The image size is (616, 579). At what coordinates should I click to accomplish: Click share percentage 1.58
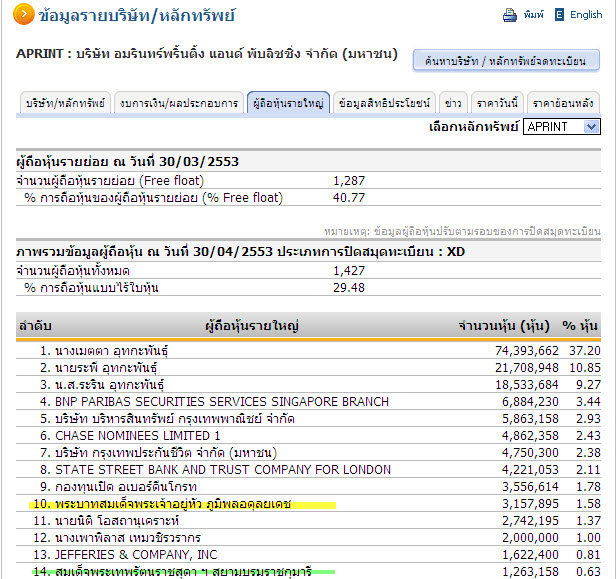(x=588, y=504)
